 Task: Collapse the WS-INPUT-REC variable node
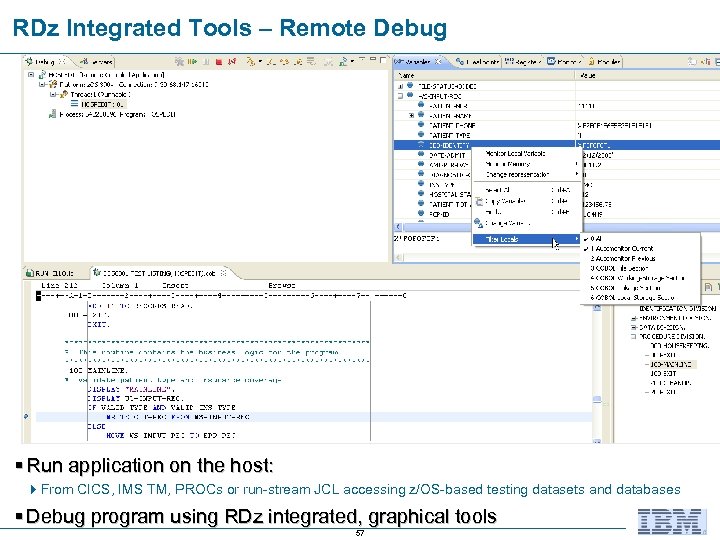[400, 96]
